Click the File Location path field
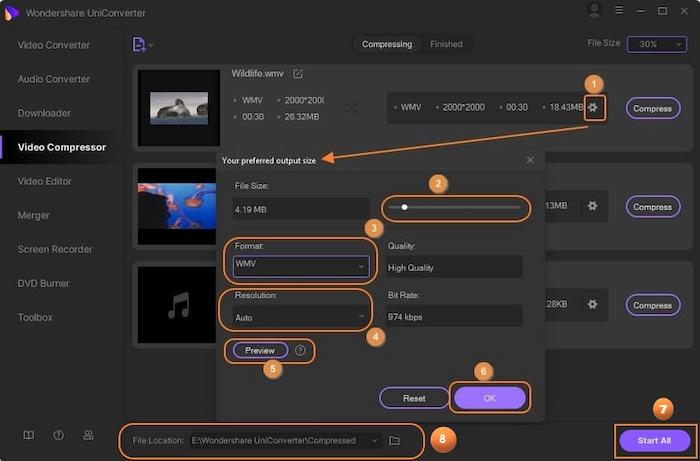This screenshot has width=700, height=461. [x=286, y=440]
